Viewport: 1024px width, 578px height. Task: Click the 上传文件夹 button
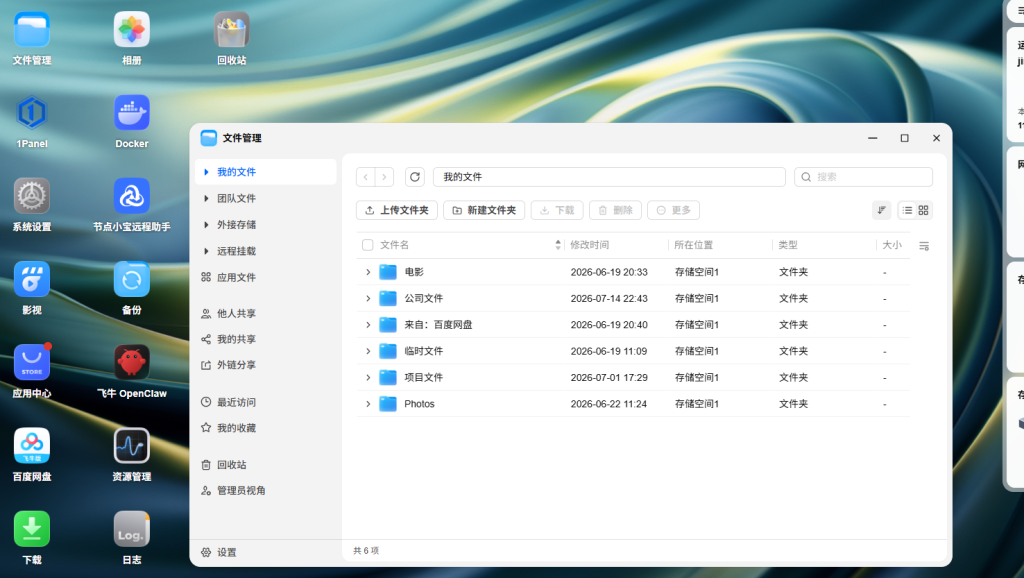tap(397, 210)
